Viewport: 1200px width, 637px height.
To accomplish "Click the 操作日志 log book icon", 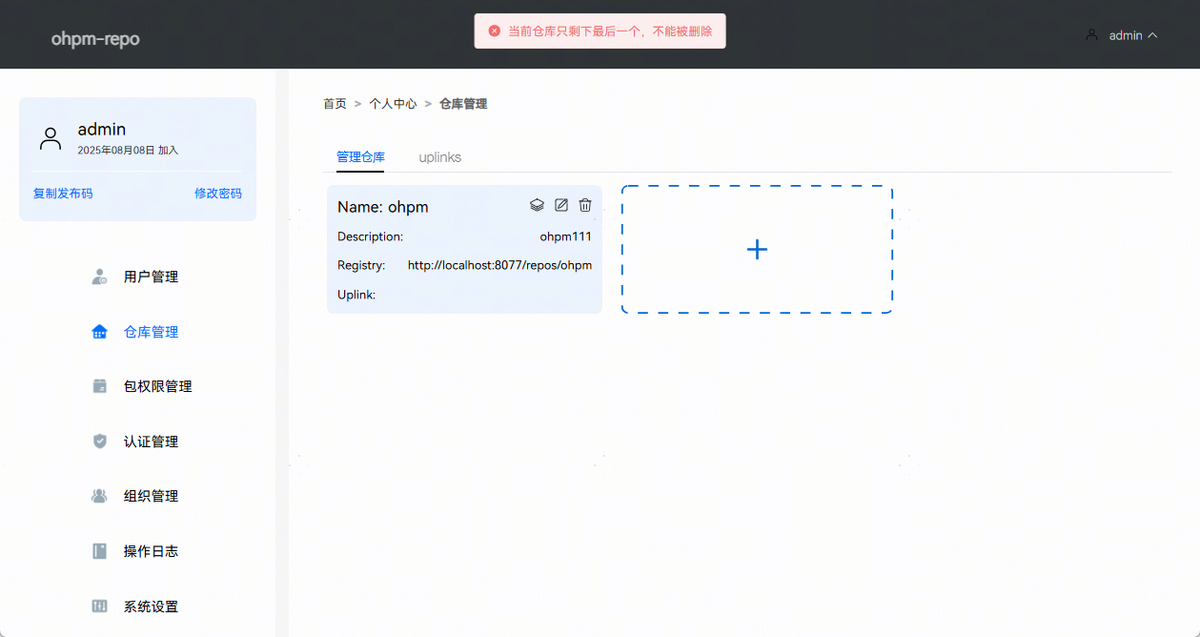I will click(100, 551).
